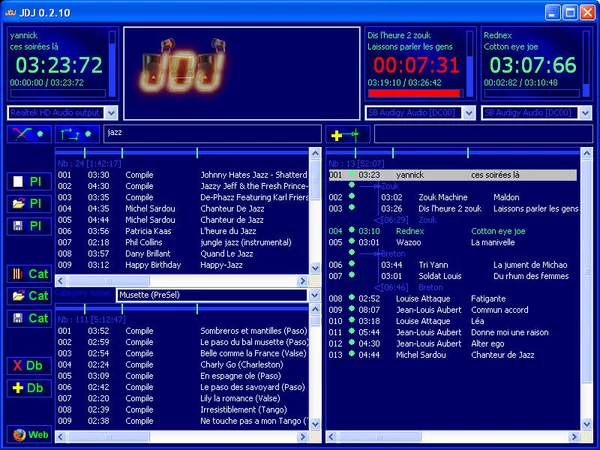Click the red progress bar of player
This screenshot has width=600, height=450.
coord(415,93)
